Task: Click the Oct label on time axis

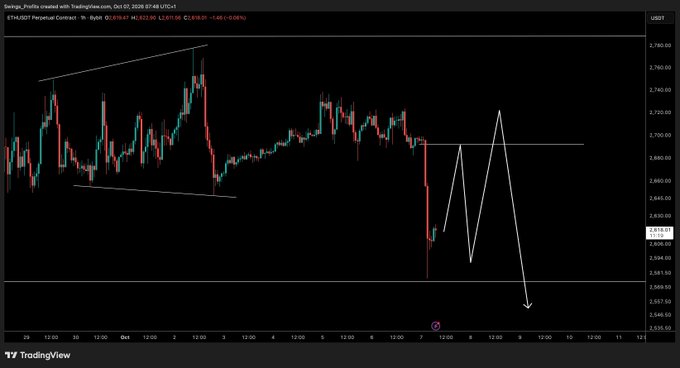Action: [125, 337]
